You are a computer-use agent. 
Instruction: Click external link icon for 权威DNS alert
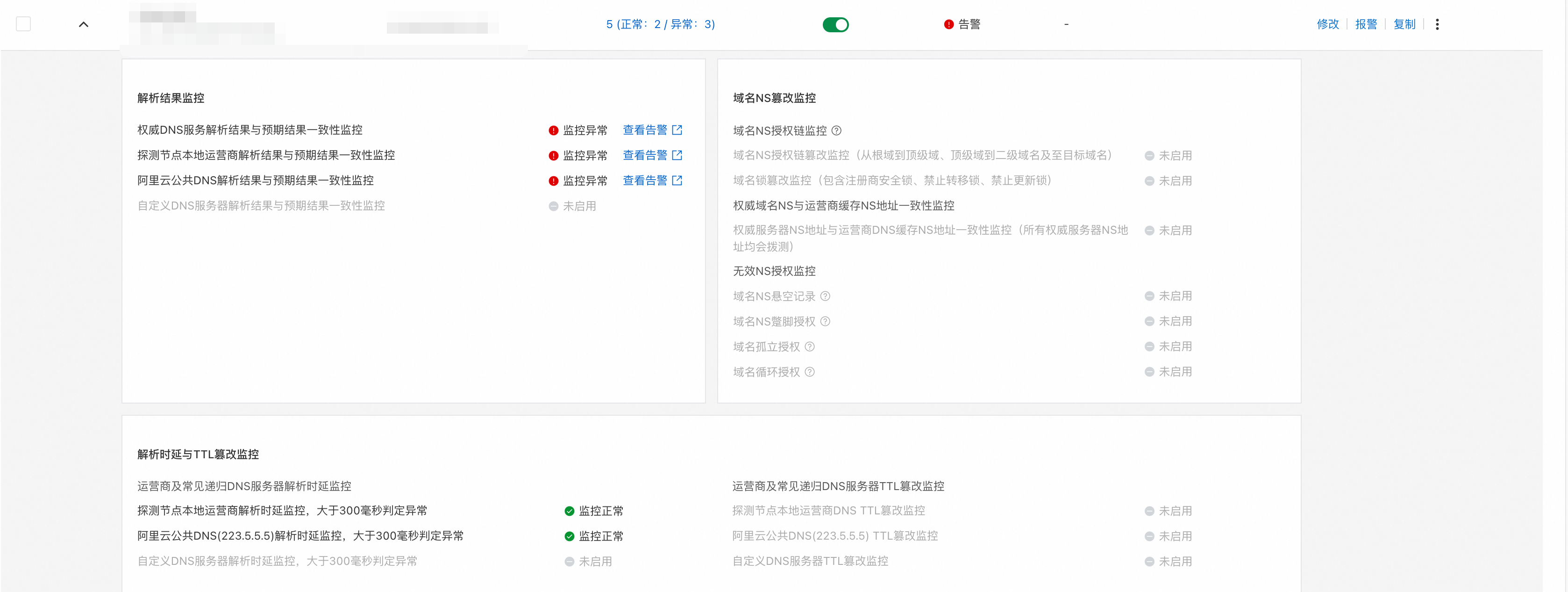[x=677, y=130]
